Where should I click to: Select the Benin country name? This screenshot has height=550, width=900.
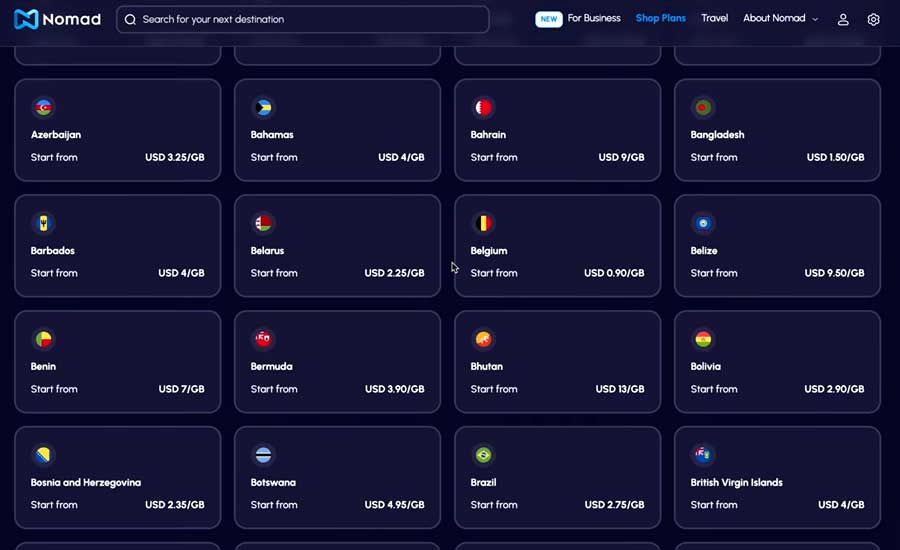click(x=43, y=366)
